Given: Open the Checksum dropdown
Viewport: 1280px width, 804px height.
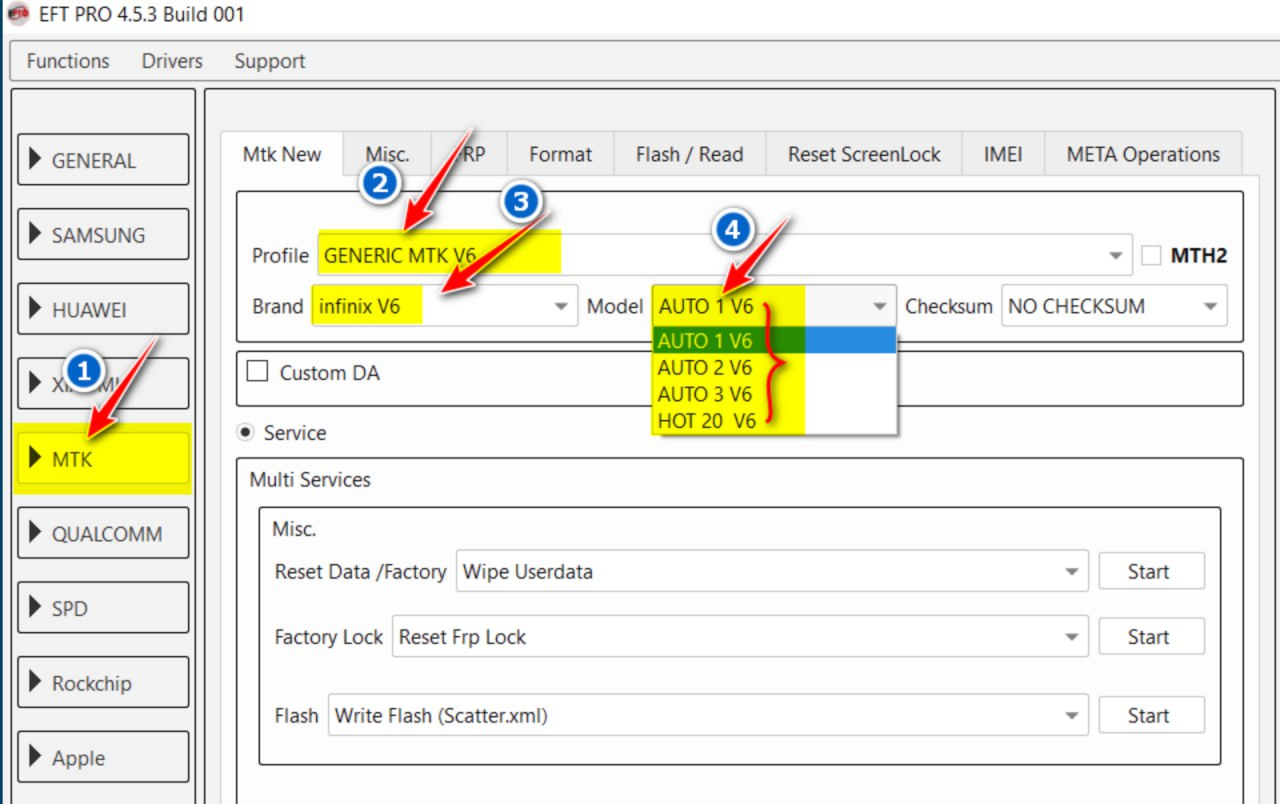Looking at the screenshot, I should (x=1114, y=306).
